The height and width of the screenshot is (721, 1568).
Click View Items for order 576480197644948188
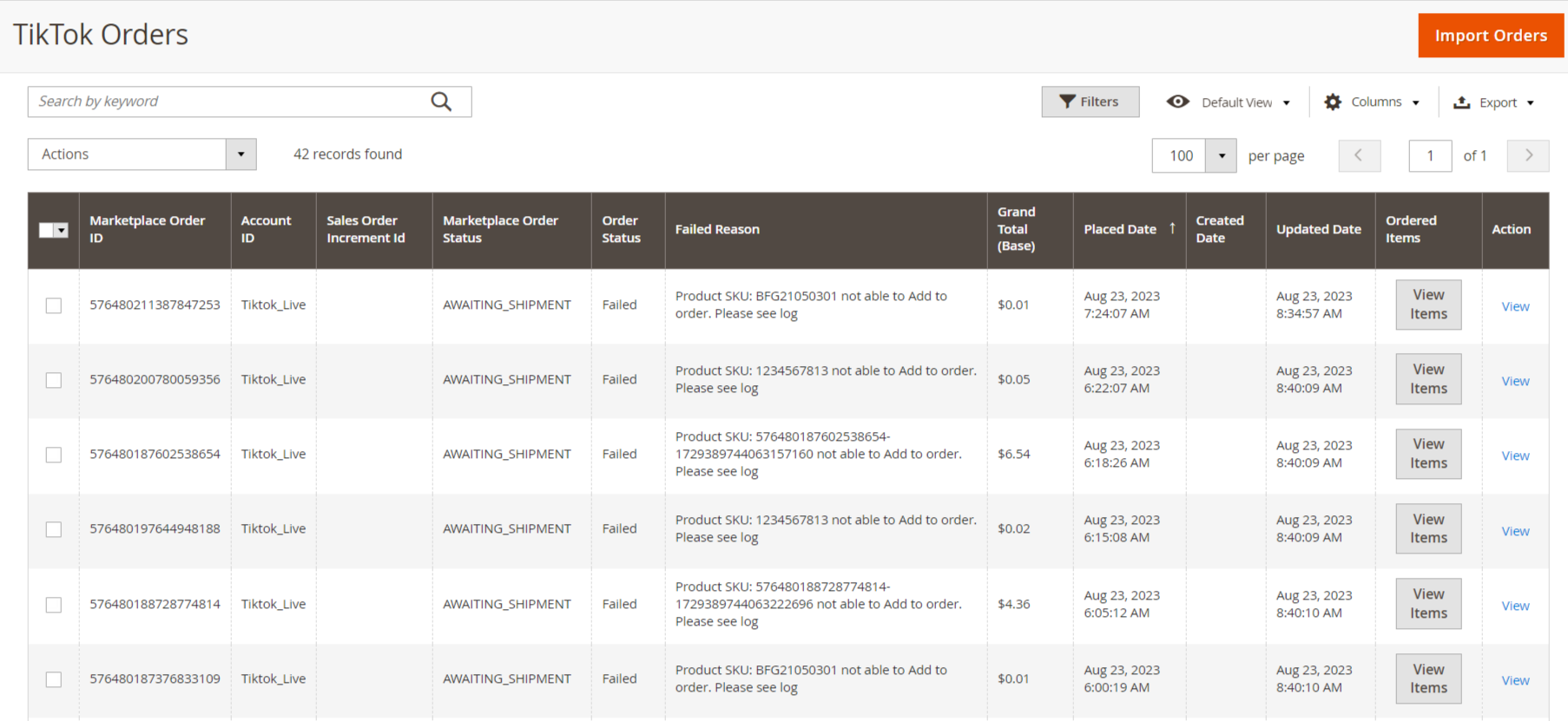(x=1428, y=528)
